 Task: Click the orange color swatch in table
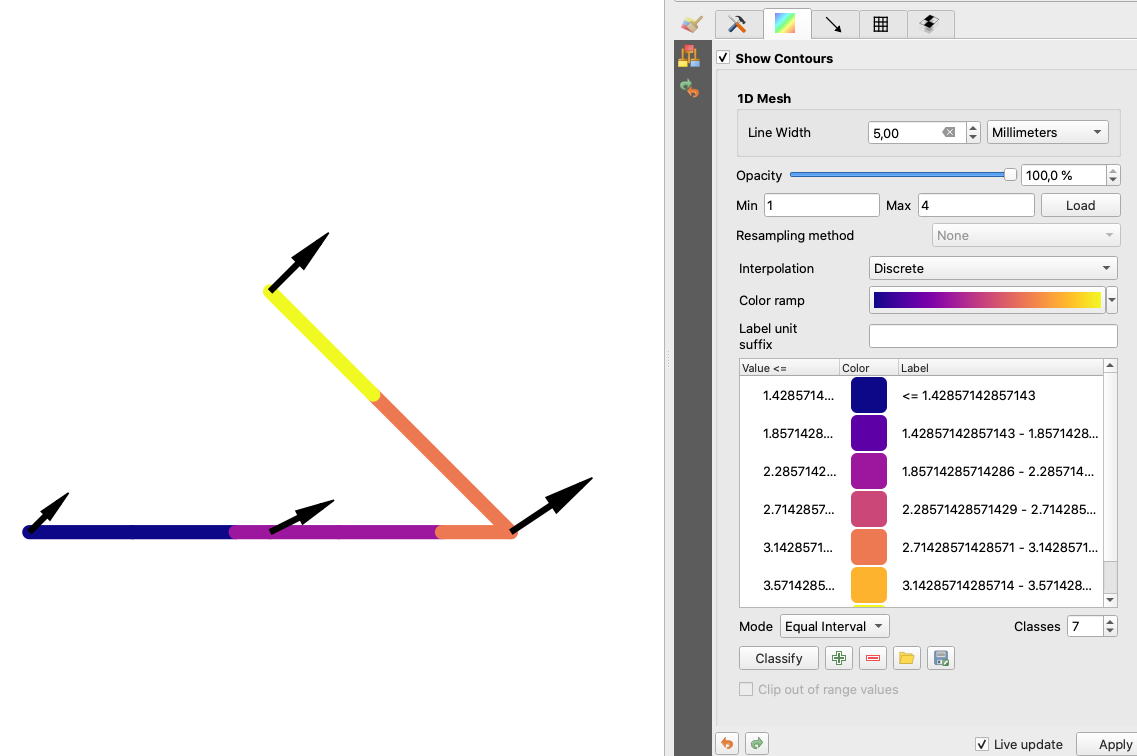[868, 547]
